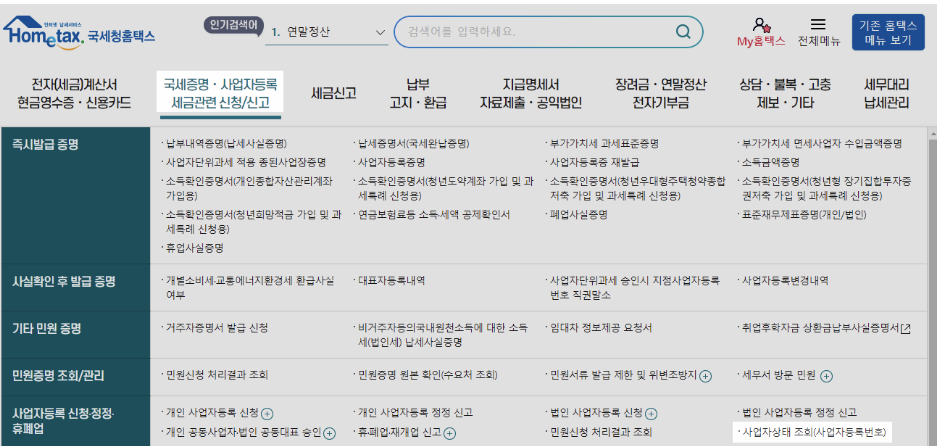Expand plus icon beside 개인 공동사업자·법인 공동대표 승인
This screenshot has width=937, height=446.
pyautogui.click(x=329, y=433)
